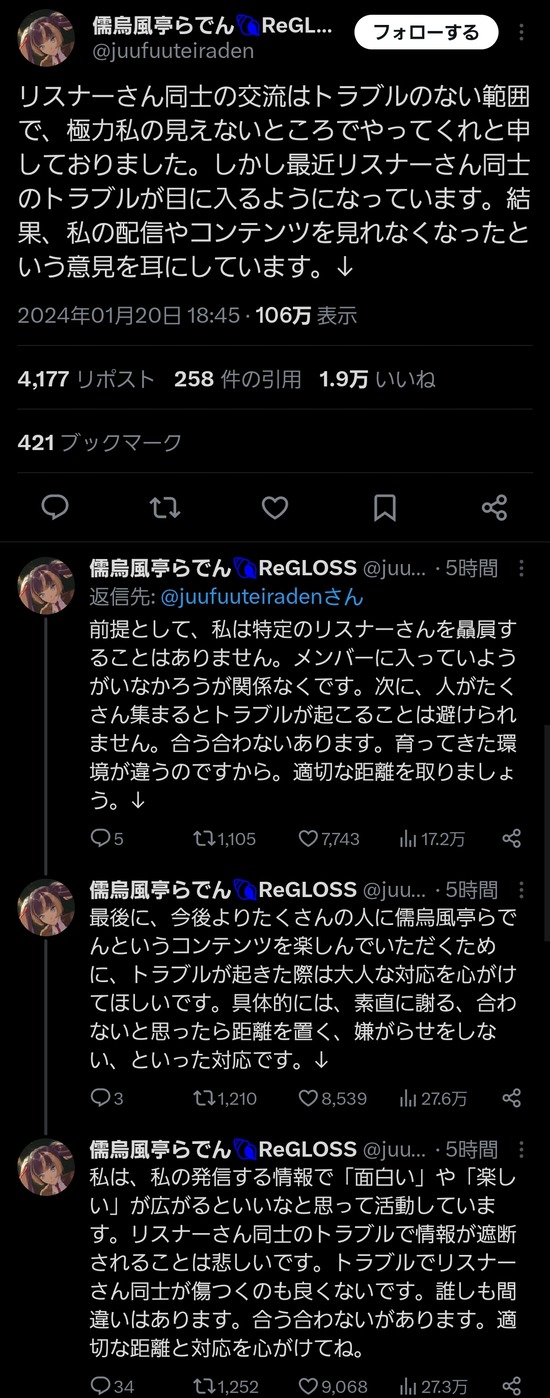Screen dimensions: 550x1398
Task: Reply to the tweet with 3 comments
Action: [x=107, y=1098]
